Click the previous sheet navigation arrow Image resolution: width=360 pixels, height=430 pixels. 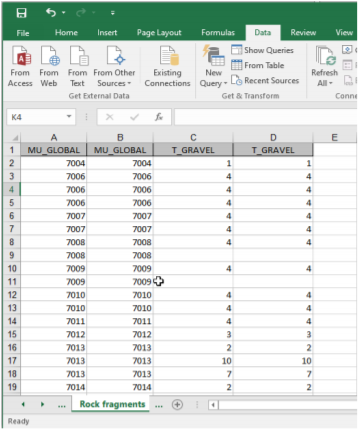pos(23,404)
